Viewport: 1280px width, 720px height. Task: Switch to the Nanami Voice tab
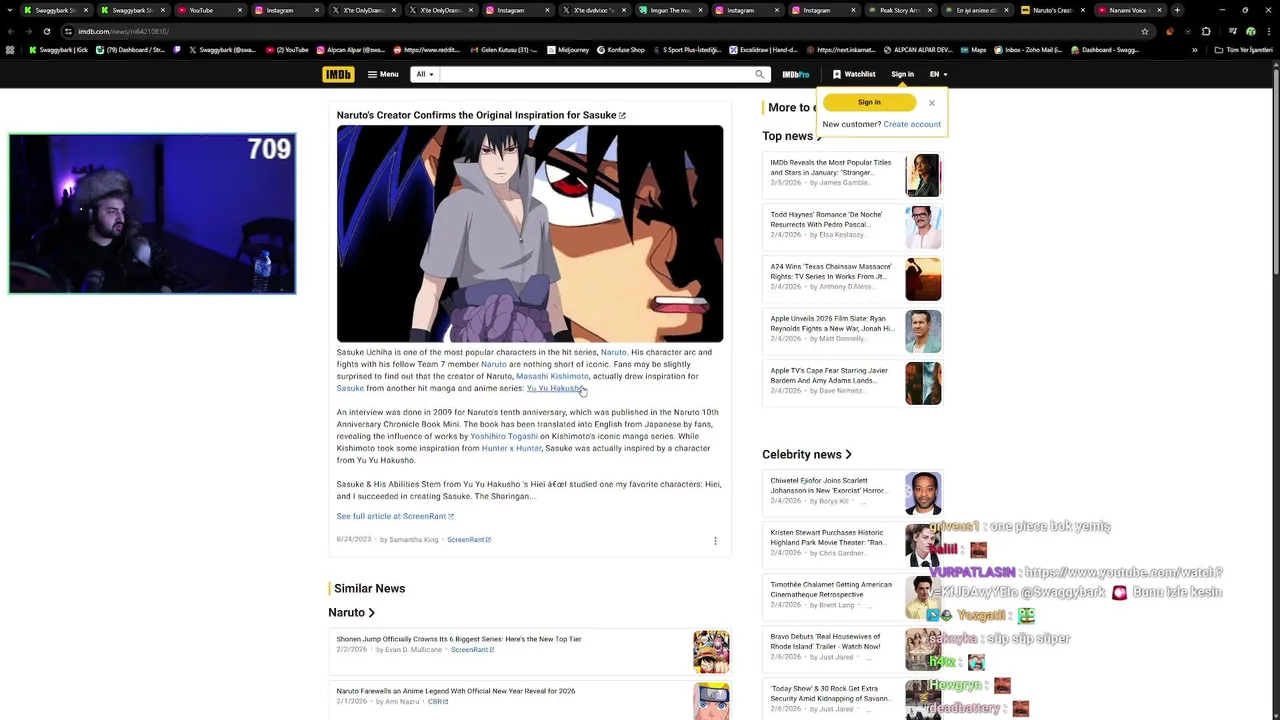pyautogui.click(x=1130, y=10)
